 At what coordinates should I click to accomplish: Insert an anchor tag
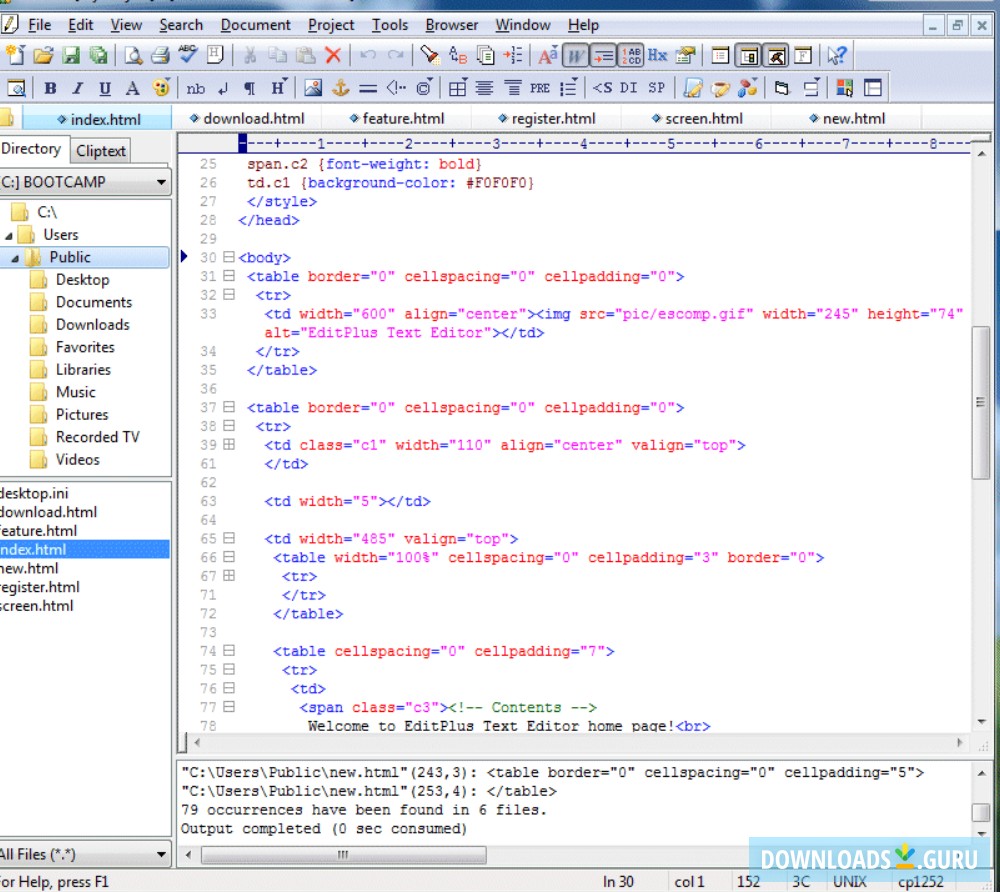pos(341,87)
